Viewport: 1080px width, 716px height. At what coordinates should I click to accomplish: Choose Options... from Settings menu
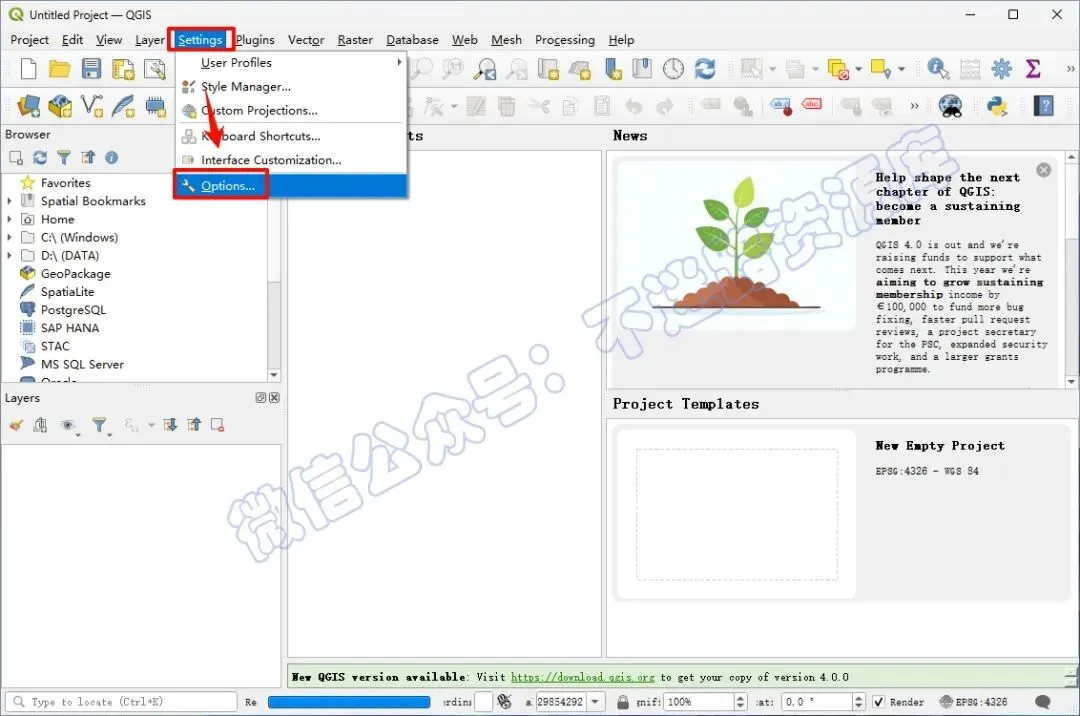tap(291, 186)
